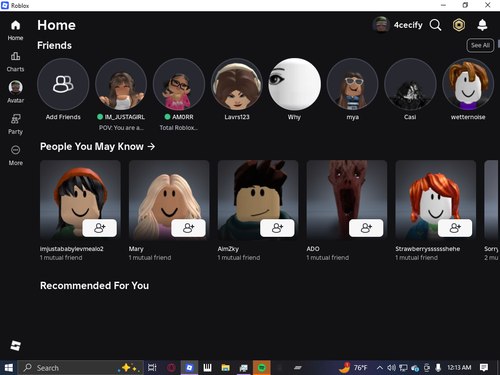Open ADO's profile card picture

pos(347,199)
